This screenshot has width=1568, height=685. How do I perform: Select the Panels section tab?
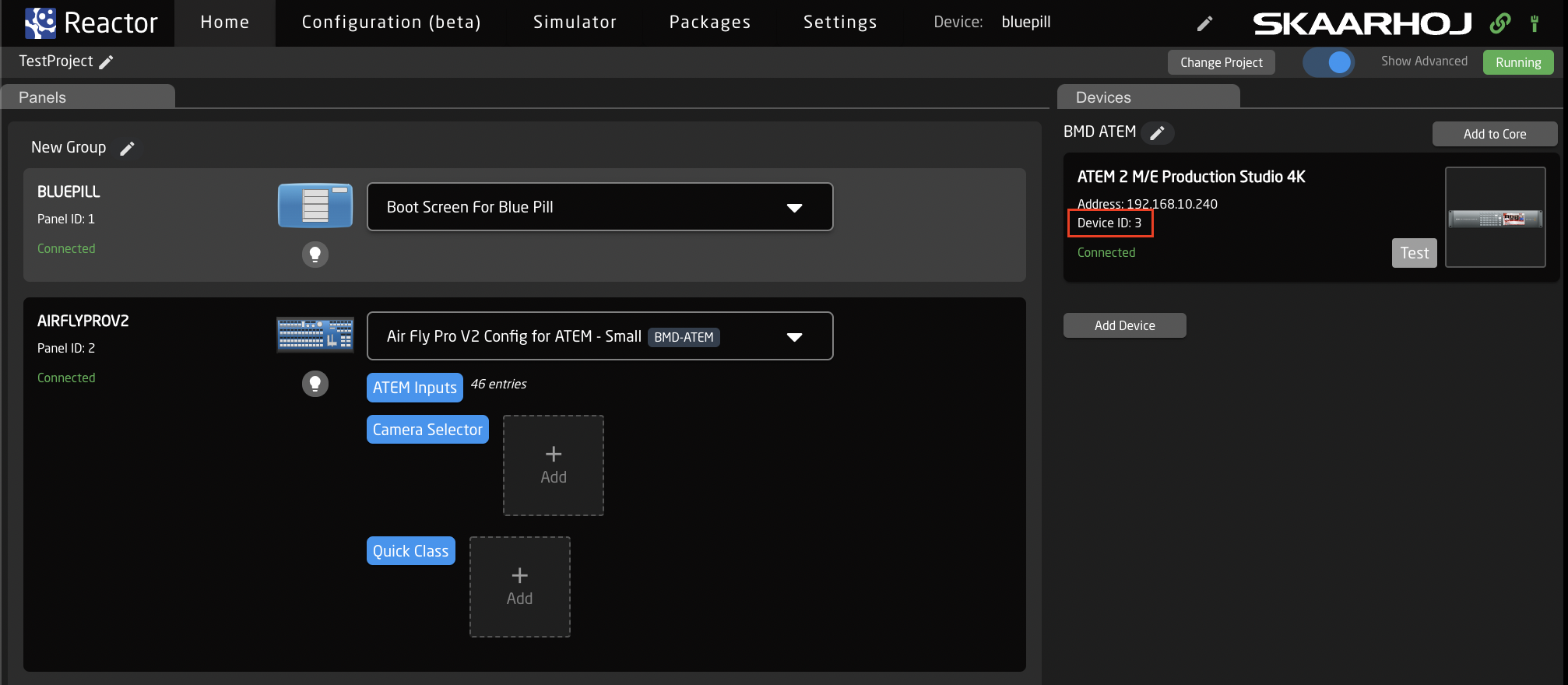(87, 97)
